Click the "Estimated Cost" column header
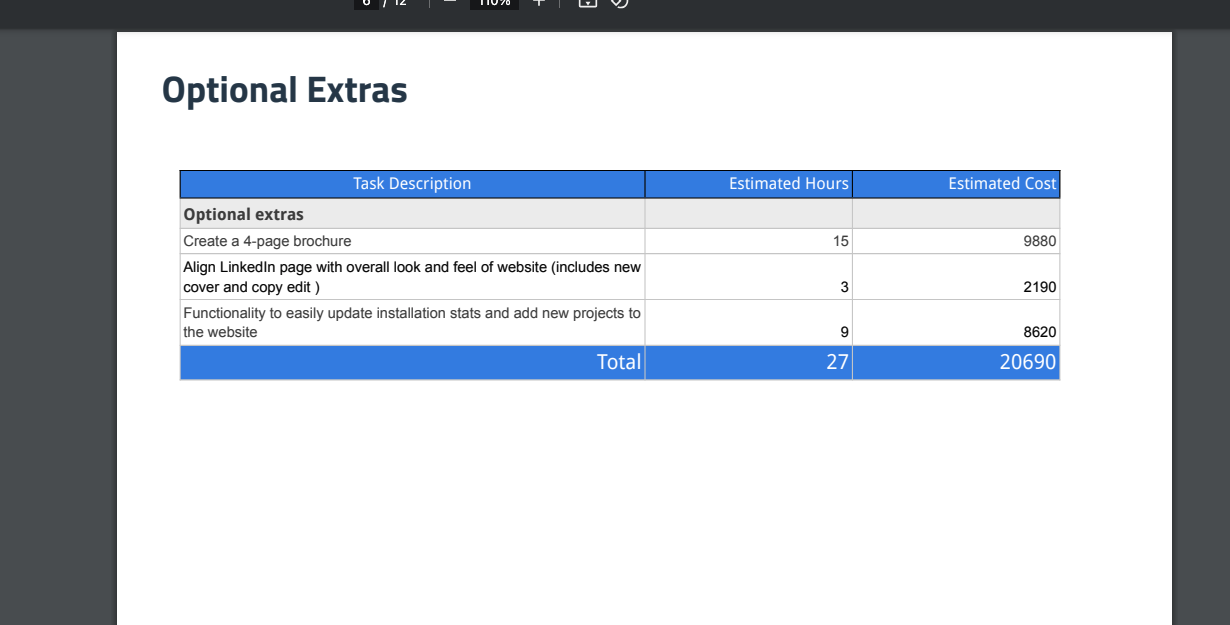 point(1001,184)
